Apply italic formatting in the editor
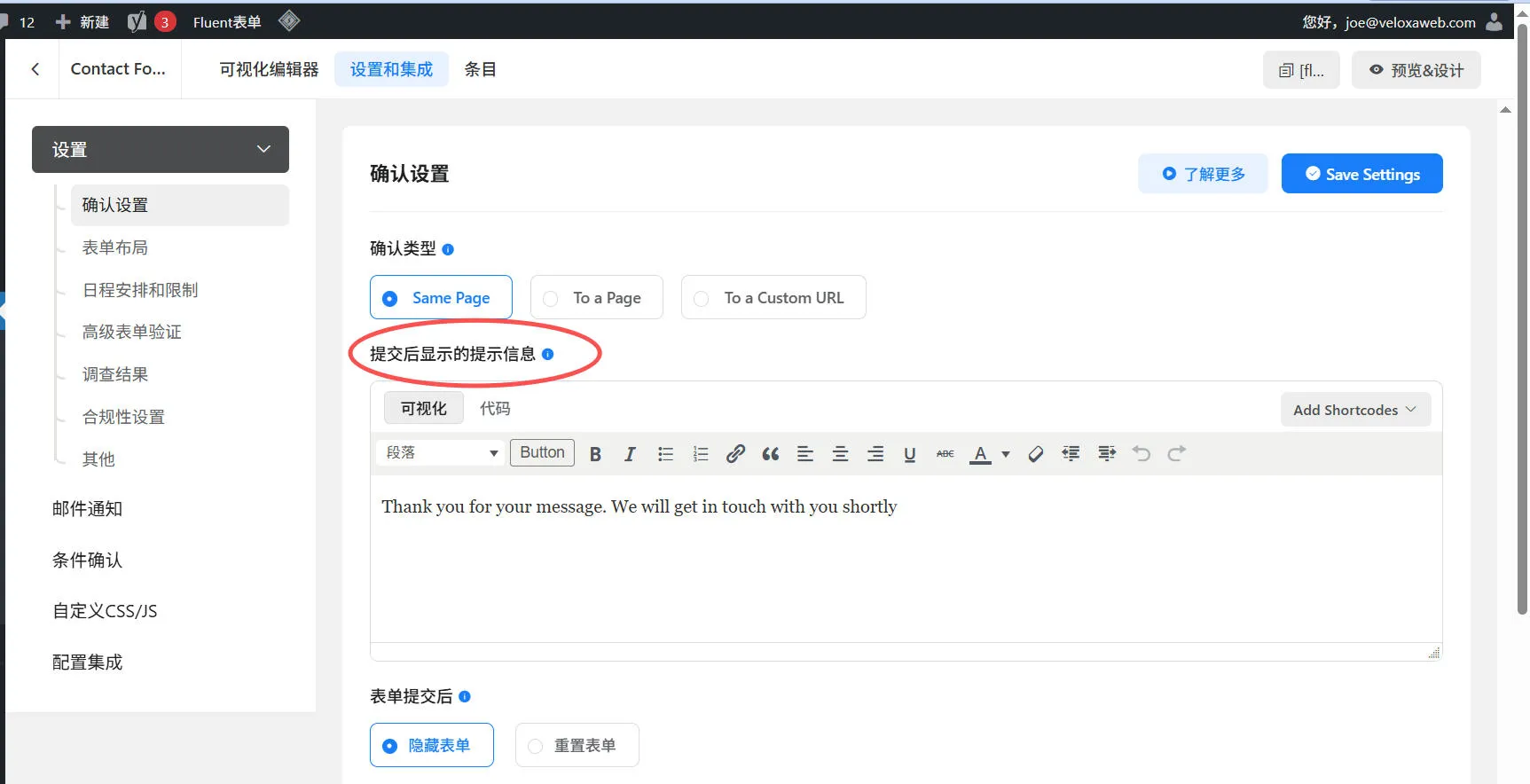Viewport: 1530px width, 784px height. pos(630,454)
